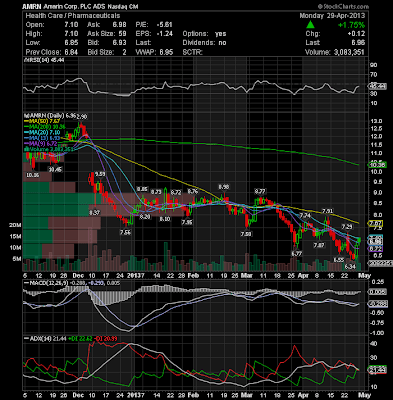Click the RSI 45.44 axis value tag
The height and width of the screenshot is (400, 393).
(x=377, y=86)
